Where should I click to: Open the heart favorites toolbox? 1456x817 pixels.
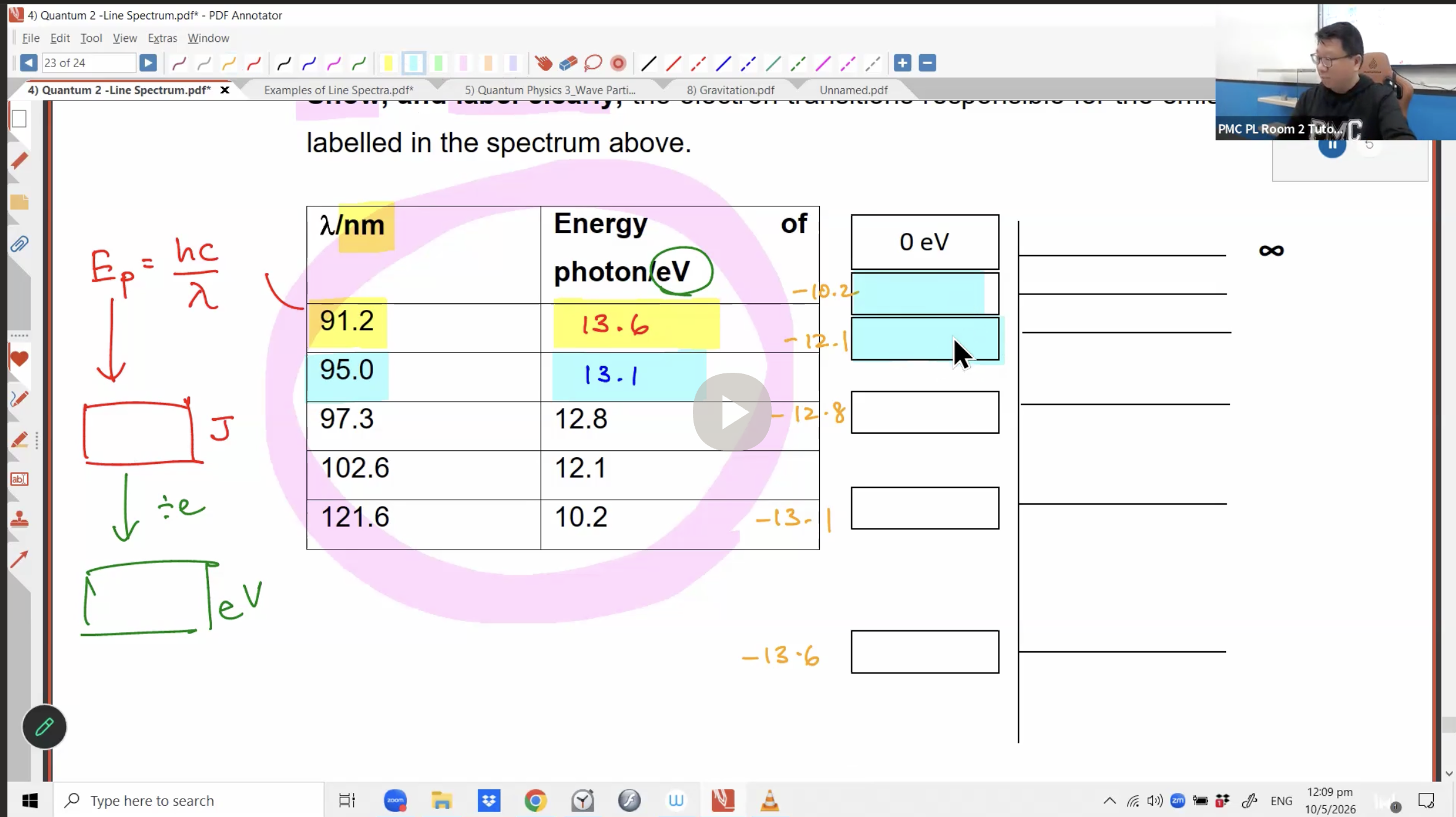coord(19,359)
